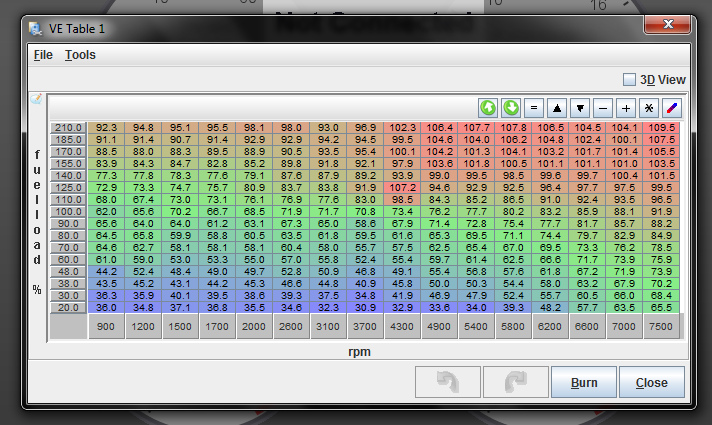This screenshot has width=712, height=425.
Task: Click the Burn button
Action: [x=584, y=382]
